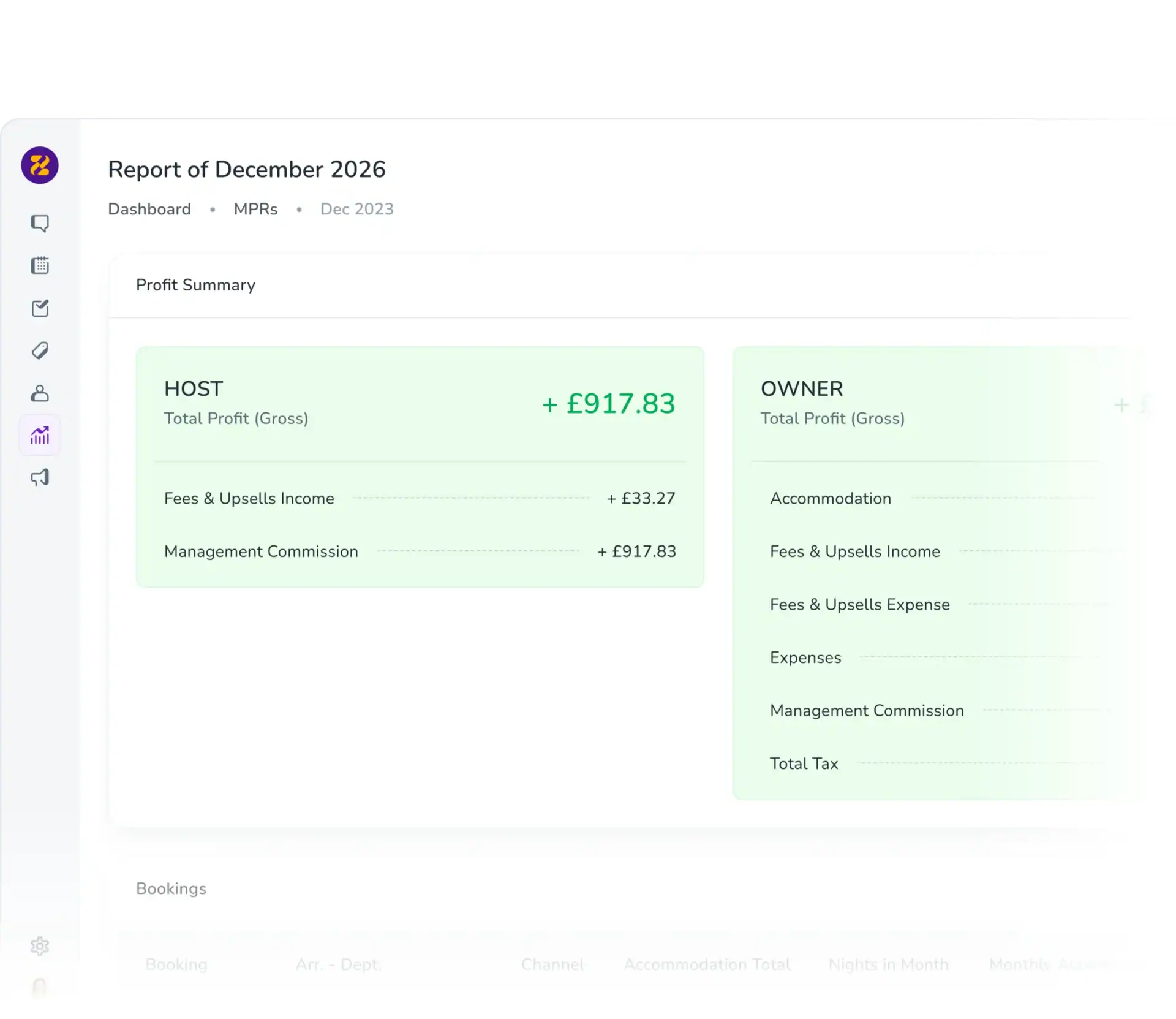Click the Host Fees & Upsells Income row

click(x=420, y=498)
